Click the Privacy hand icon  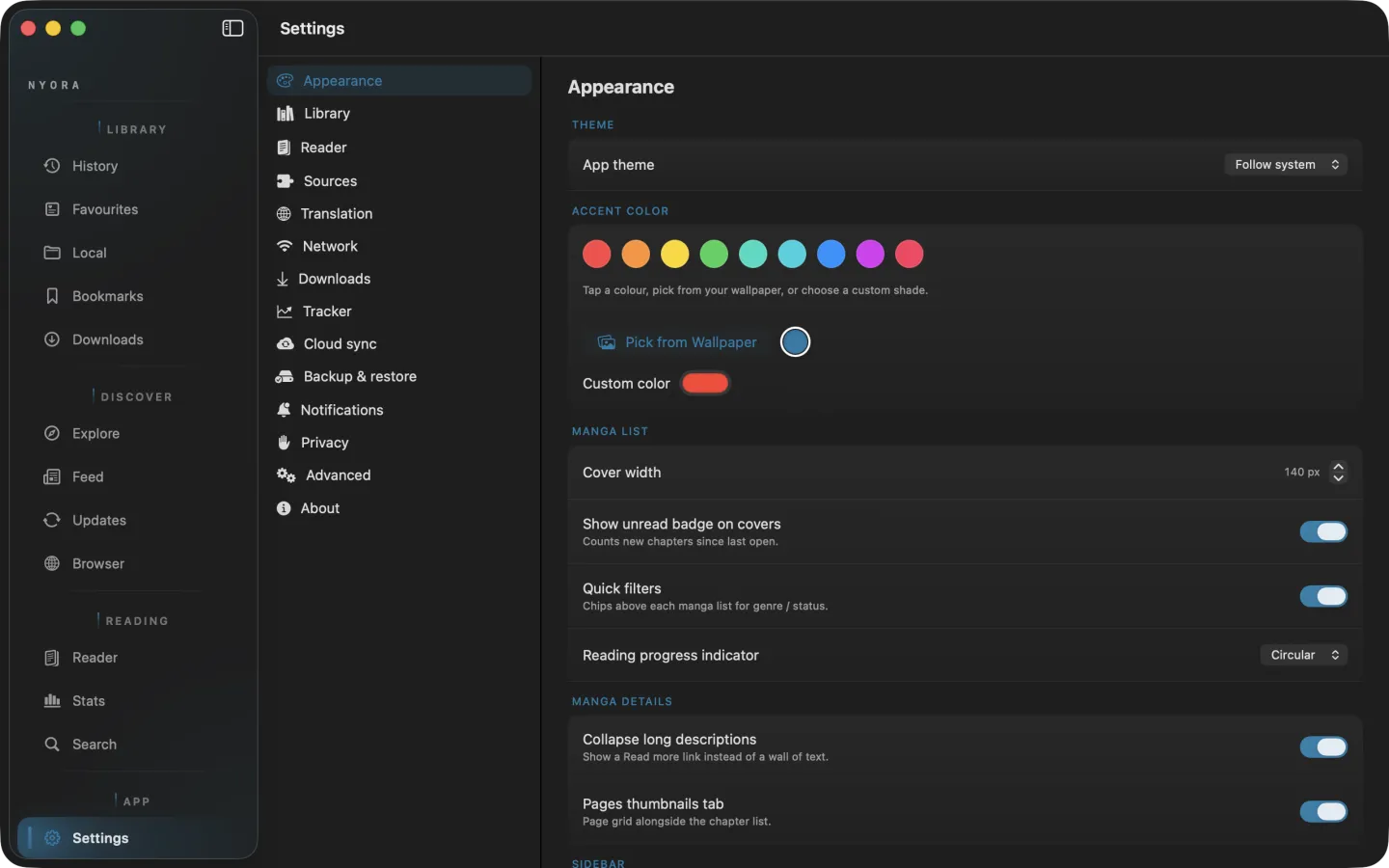coord(284,443)
